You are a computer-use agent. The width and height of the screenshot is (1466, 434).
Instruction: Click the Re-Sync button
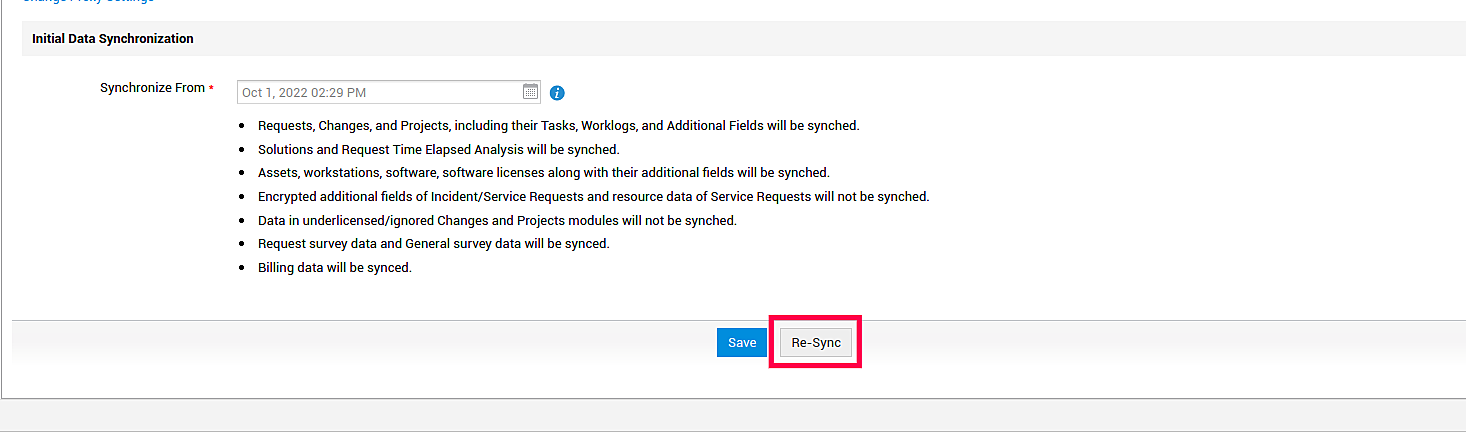click(816, 343)
